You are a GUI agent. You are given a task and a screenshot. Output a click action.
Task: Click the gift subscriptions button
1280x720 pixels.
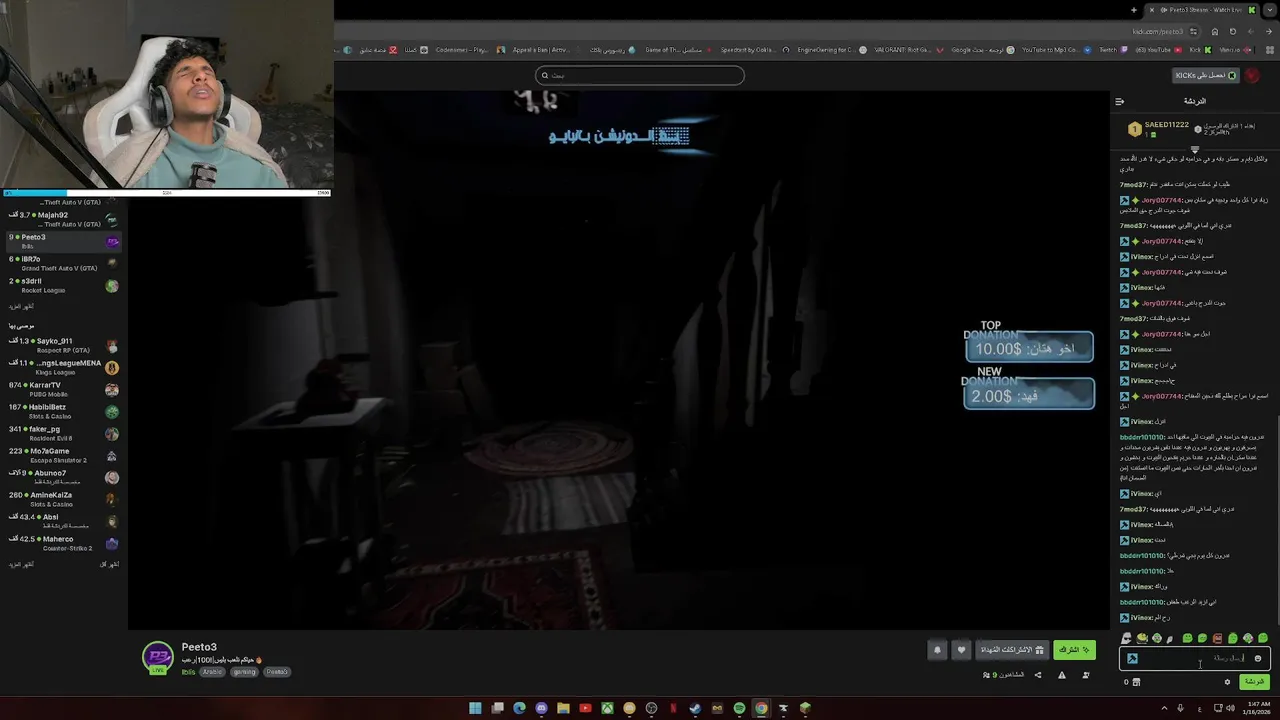(x=1011, y=650)
